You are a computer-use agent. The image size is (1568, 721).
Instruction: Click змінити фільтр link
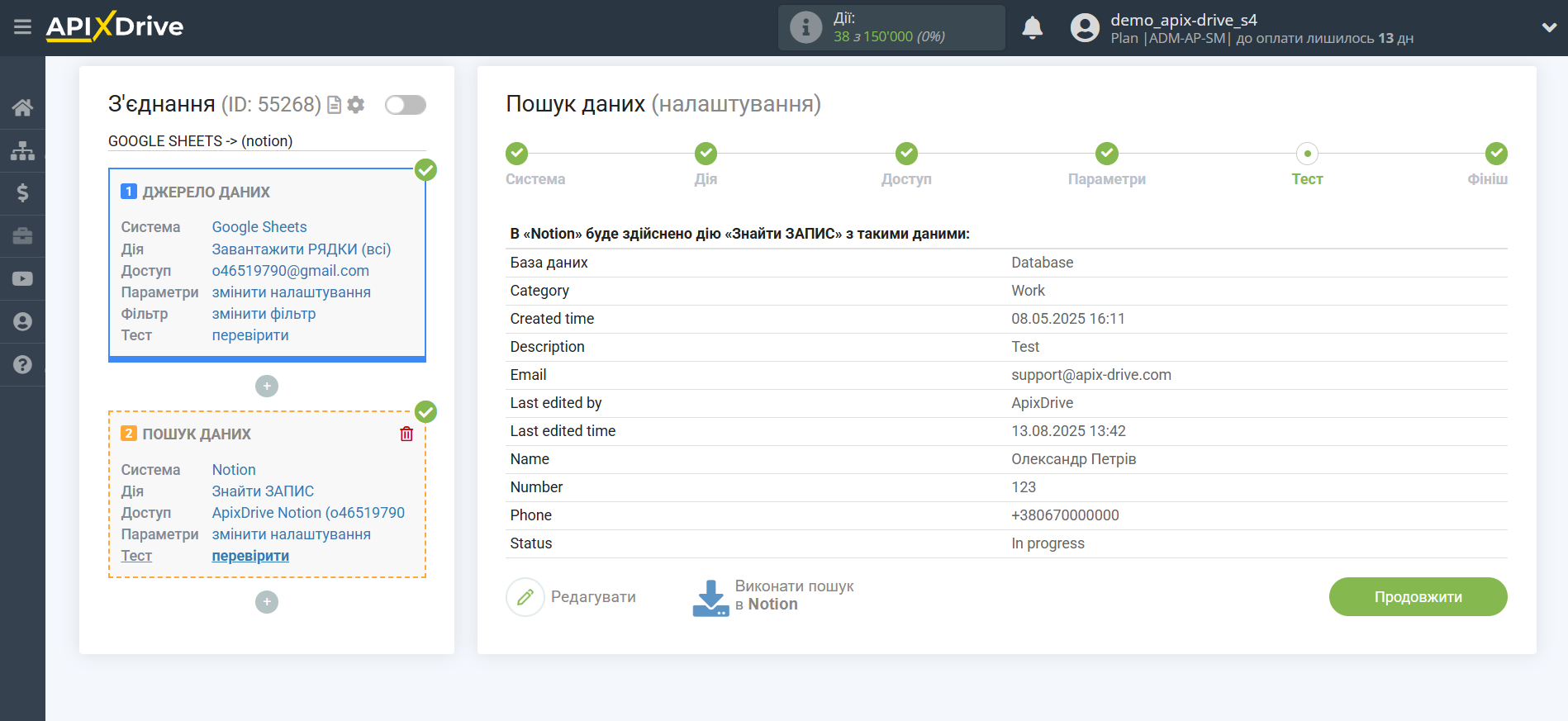tap(264, 314)
